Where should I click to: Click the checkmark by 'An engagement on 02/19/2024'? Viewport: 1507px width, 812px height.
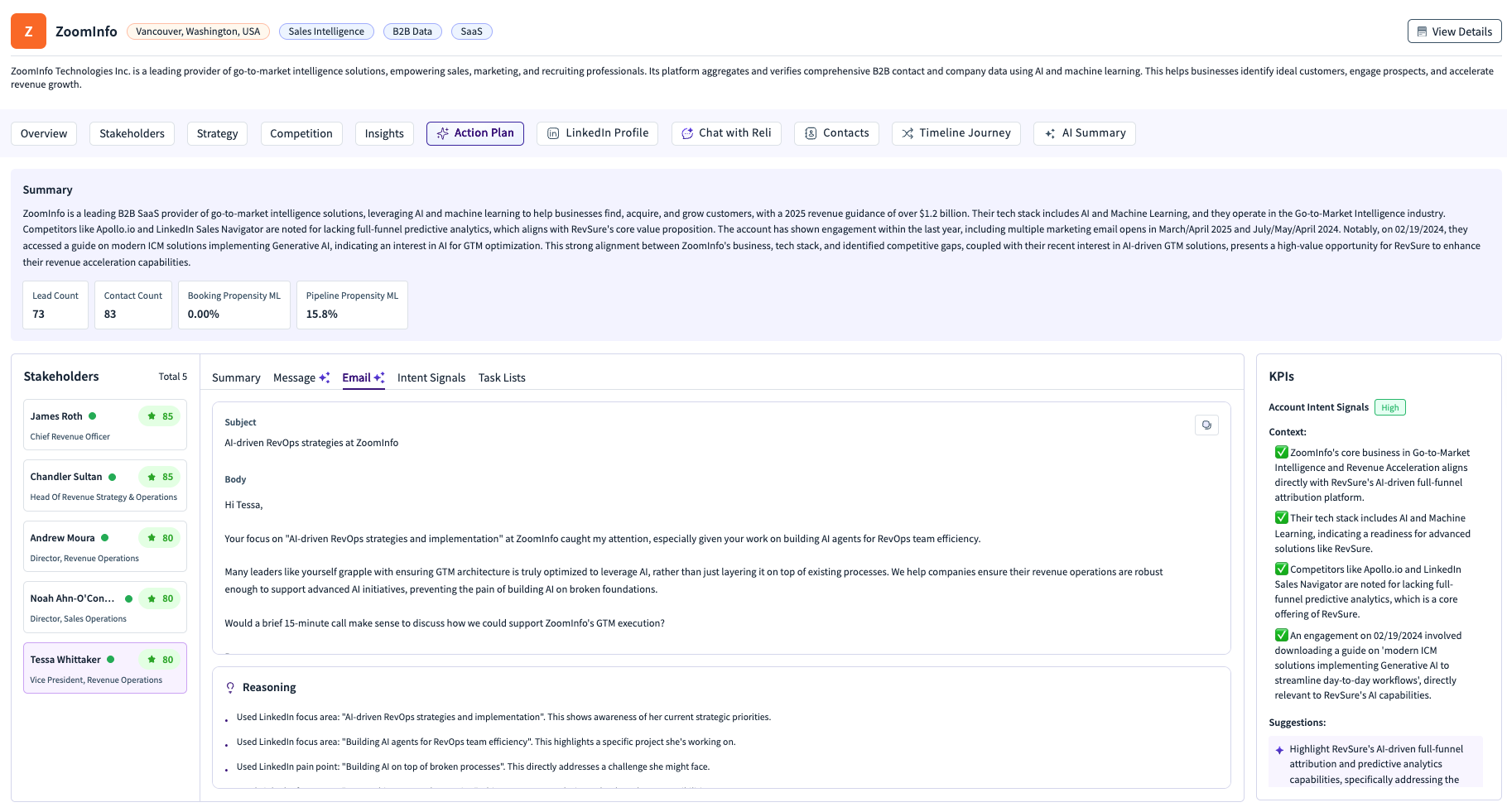click(1281, 635)
